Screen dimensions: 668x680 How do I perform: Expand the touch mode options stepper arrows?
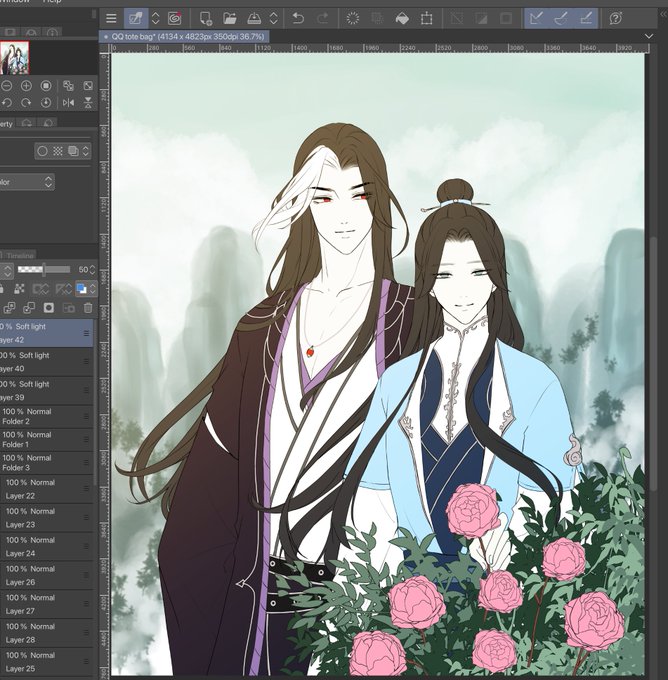pos(155,18)
